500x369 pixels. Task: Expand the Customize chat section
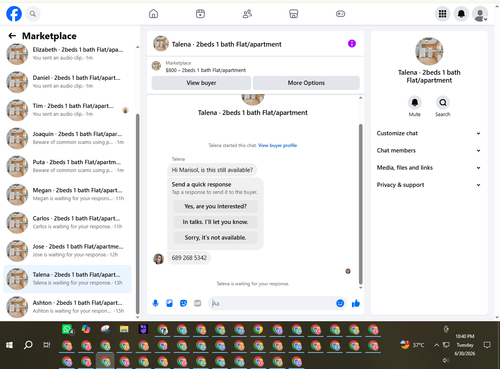[429, 133]
